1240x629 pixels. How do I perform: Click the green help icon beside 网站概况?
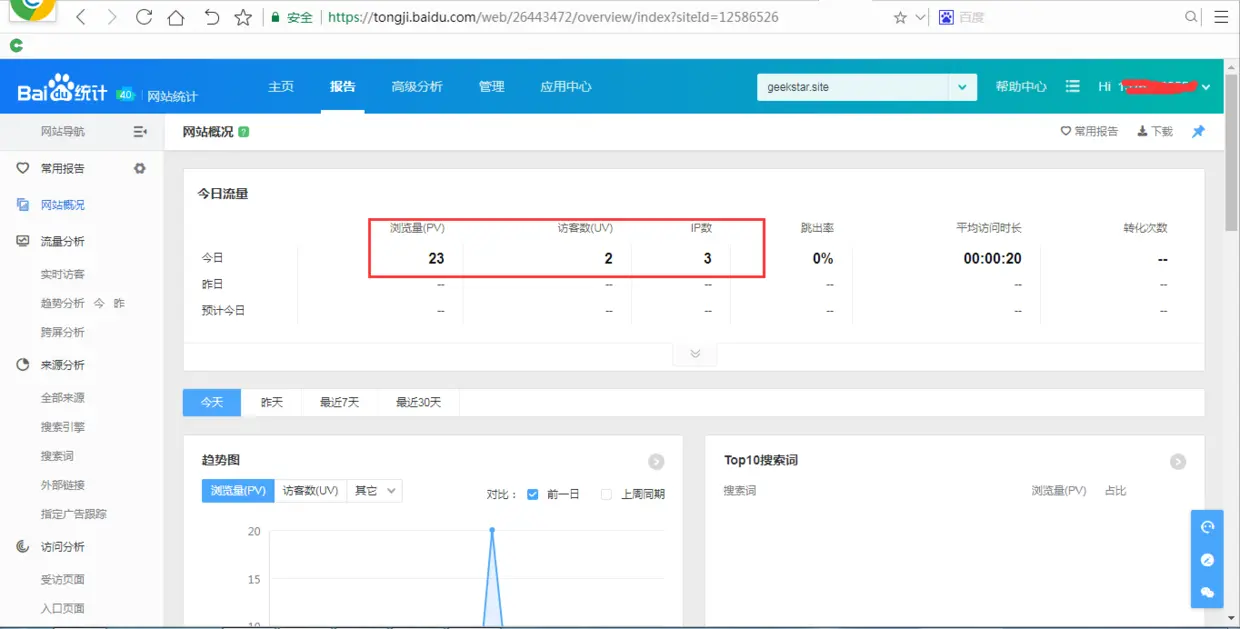click(x=244, y=132)
